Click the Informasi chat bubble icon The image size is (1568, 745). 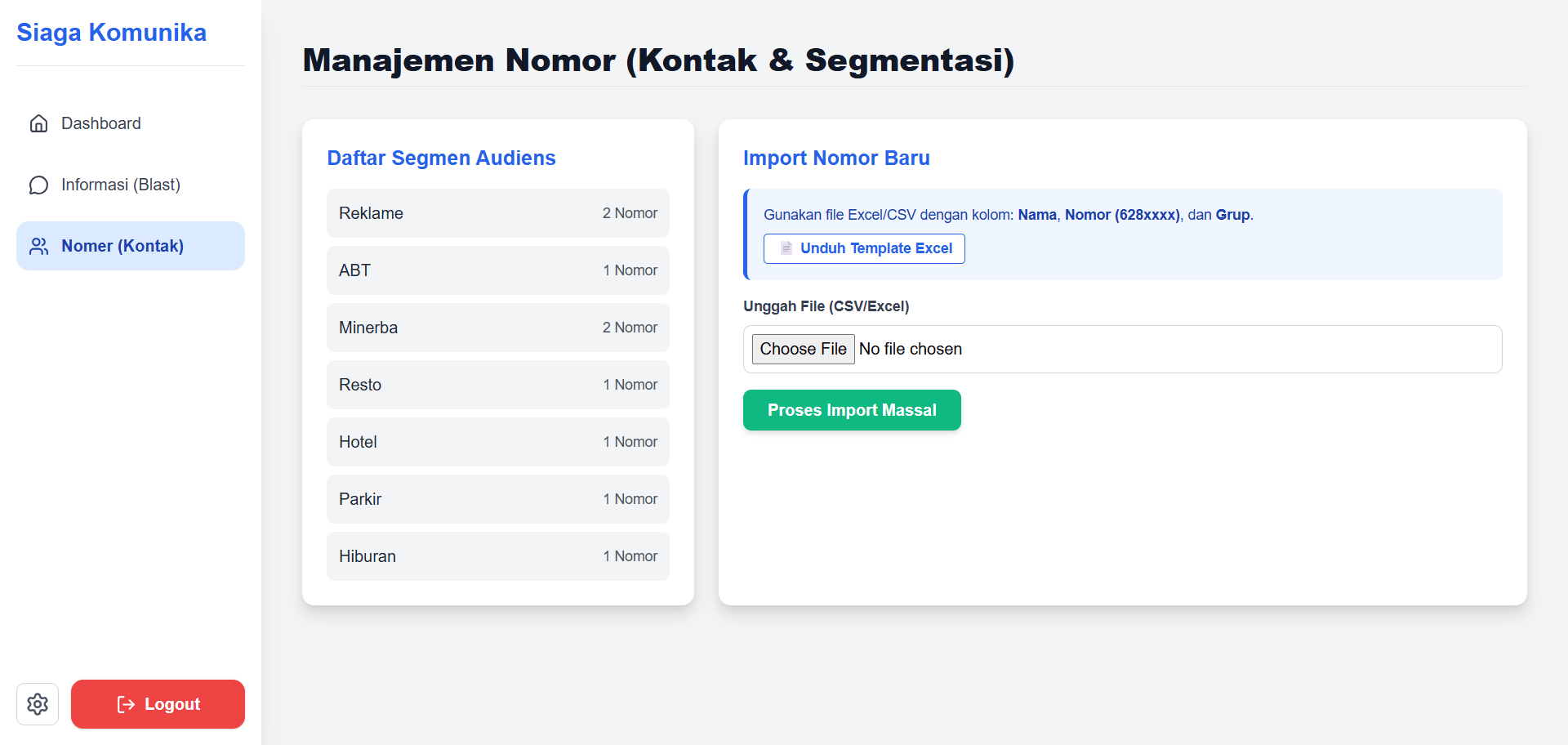[38, 185]
